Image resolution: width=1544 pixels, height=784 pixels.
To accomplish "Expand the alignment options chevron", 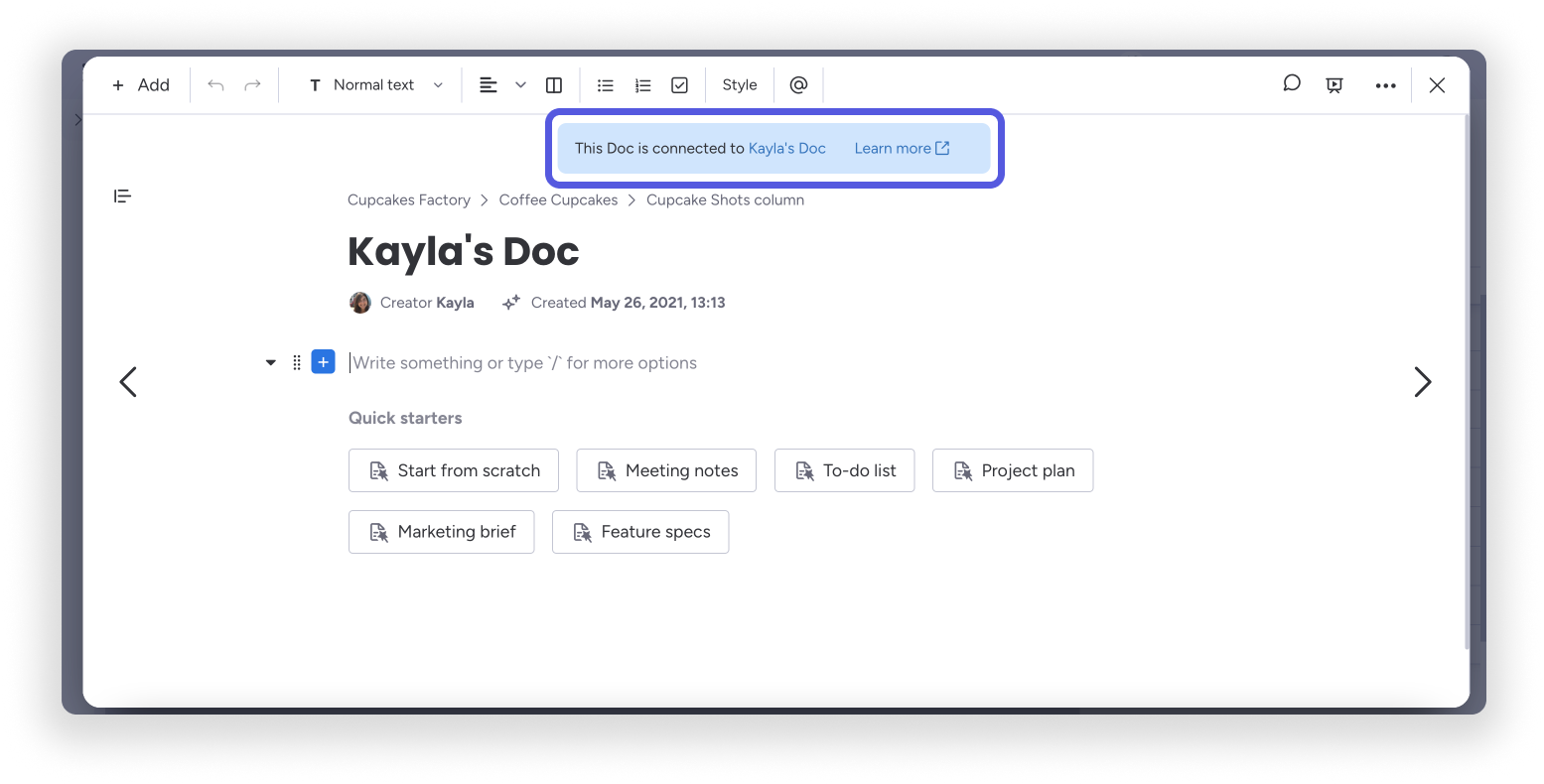I will [520, 85].
